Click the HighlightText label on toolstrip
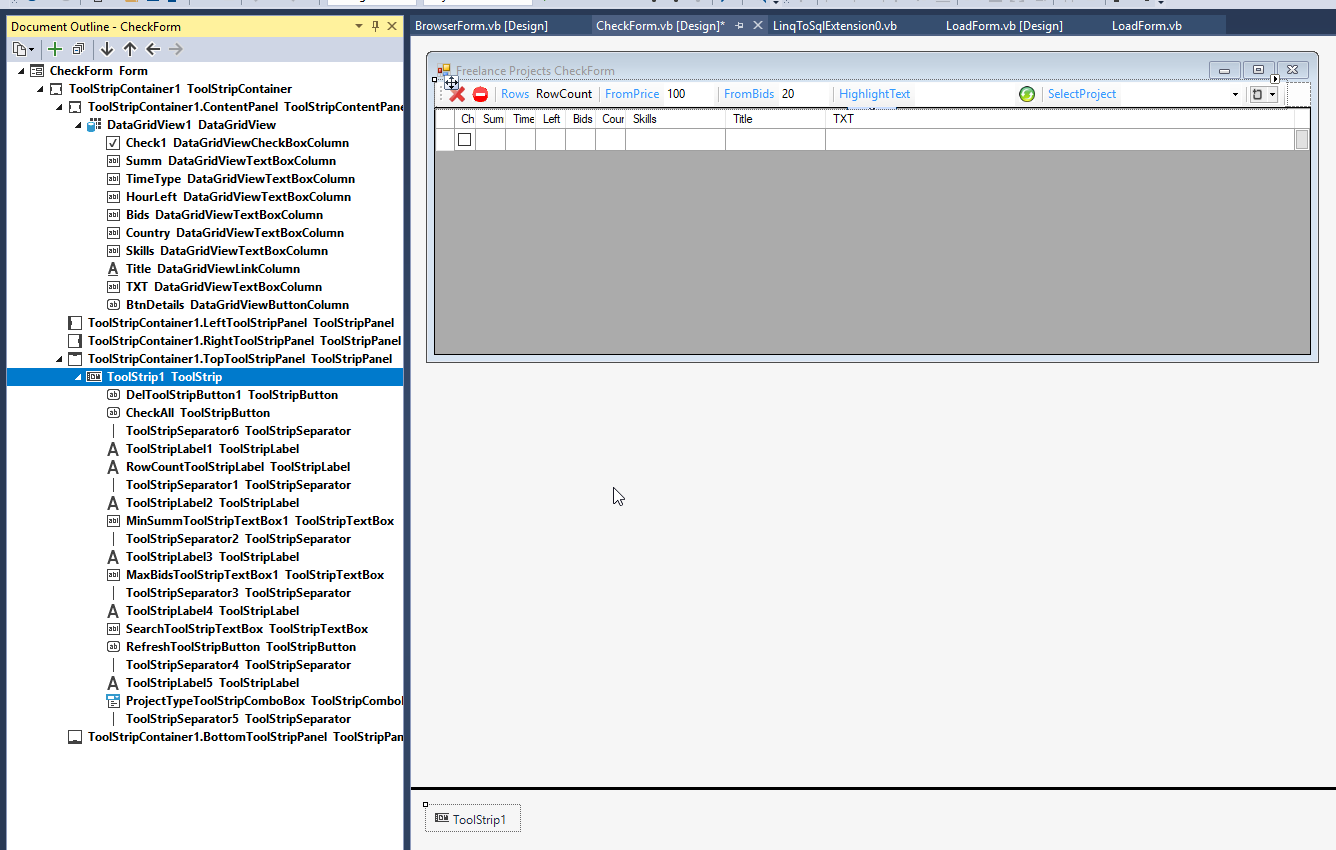Image resolution: width=1336 pixels, height=850 pixels. (x=875, y=94)
